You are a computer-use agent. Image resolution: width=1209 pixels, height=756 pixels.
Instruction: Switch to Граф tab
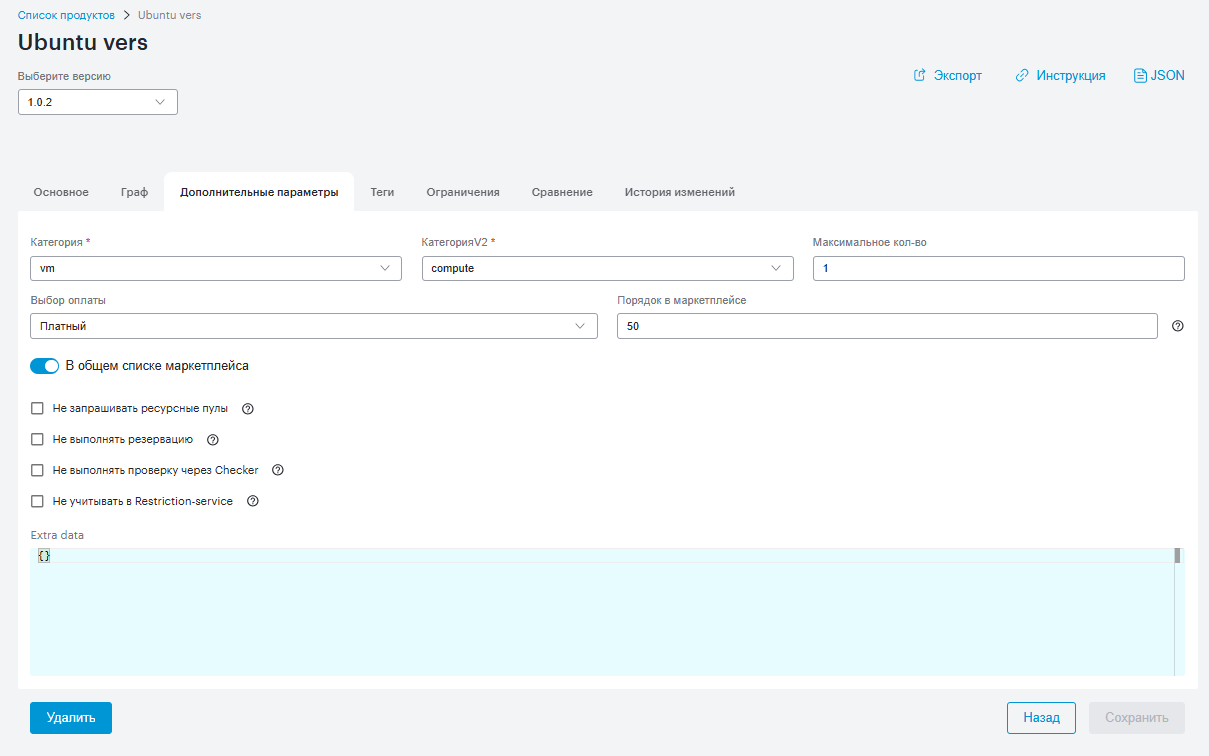134,192
